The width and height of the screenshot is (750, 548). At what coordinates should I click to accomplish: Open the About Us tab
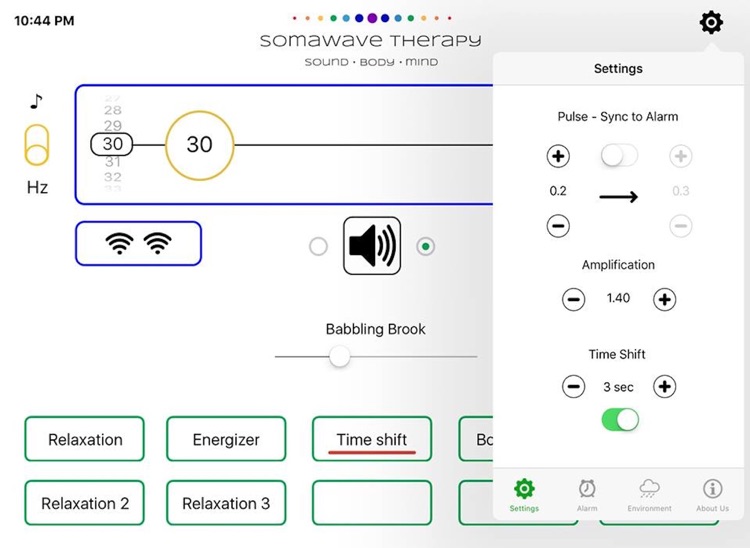(x=713, y=495)
